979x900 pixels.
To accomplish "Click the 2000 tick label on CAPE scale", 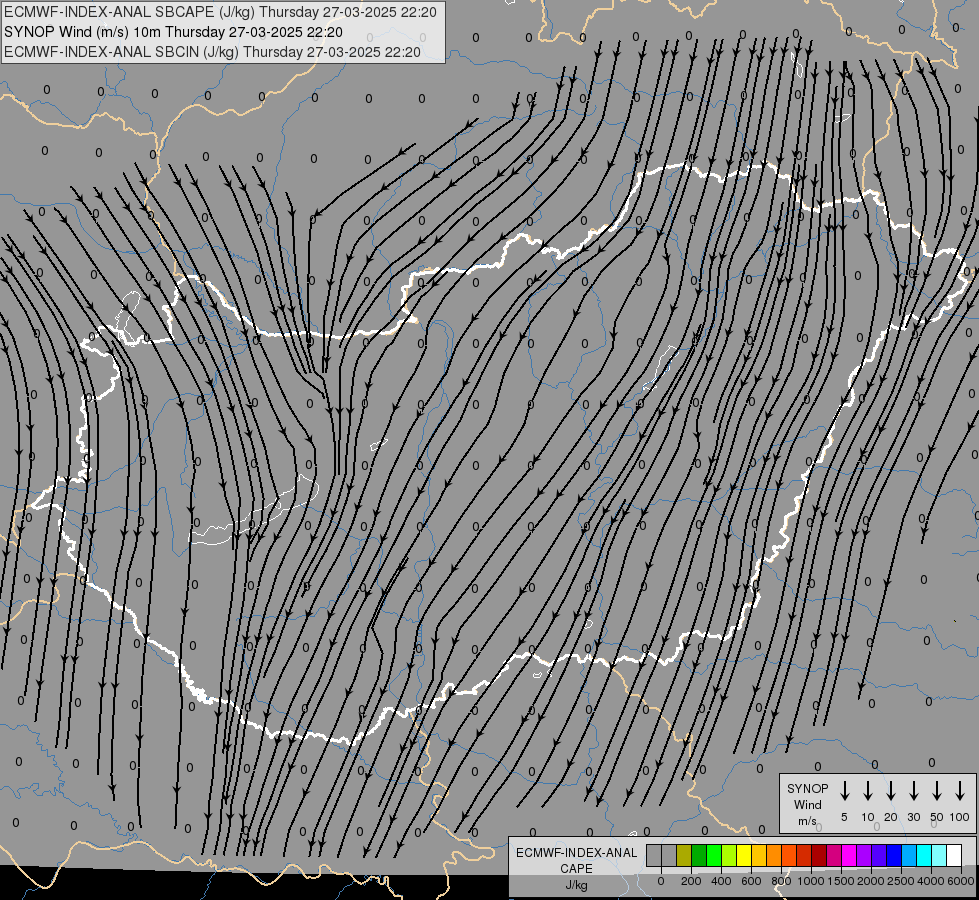I will [x=870, y=881].
